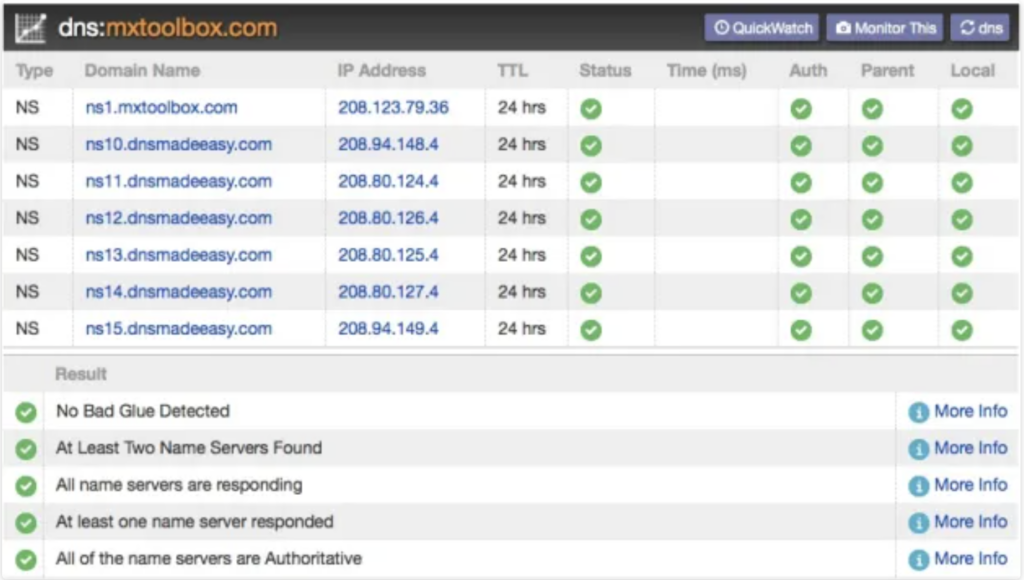Click check icon beside At least one name server responded

click(x=26, y=523)
